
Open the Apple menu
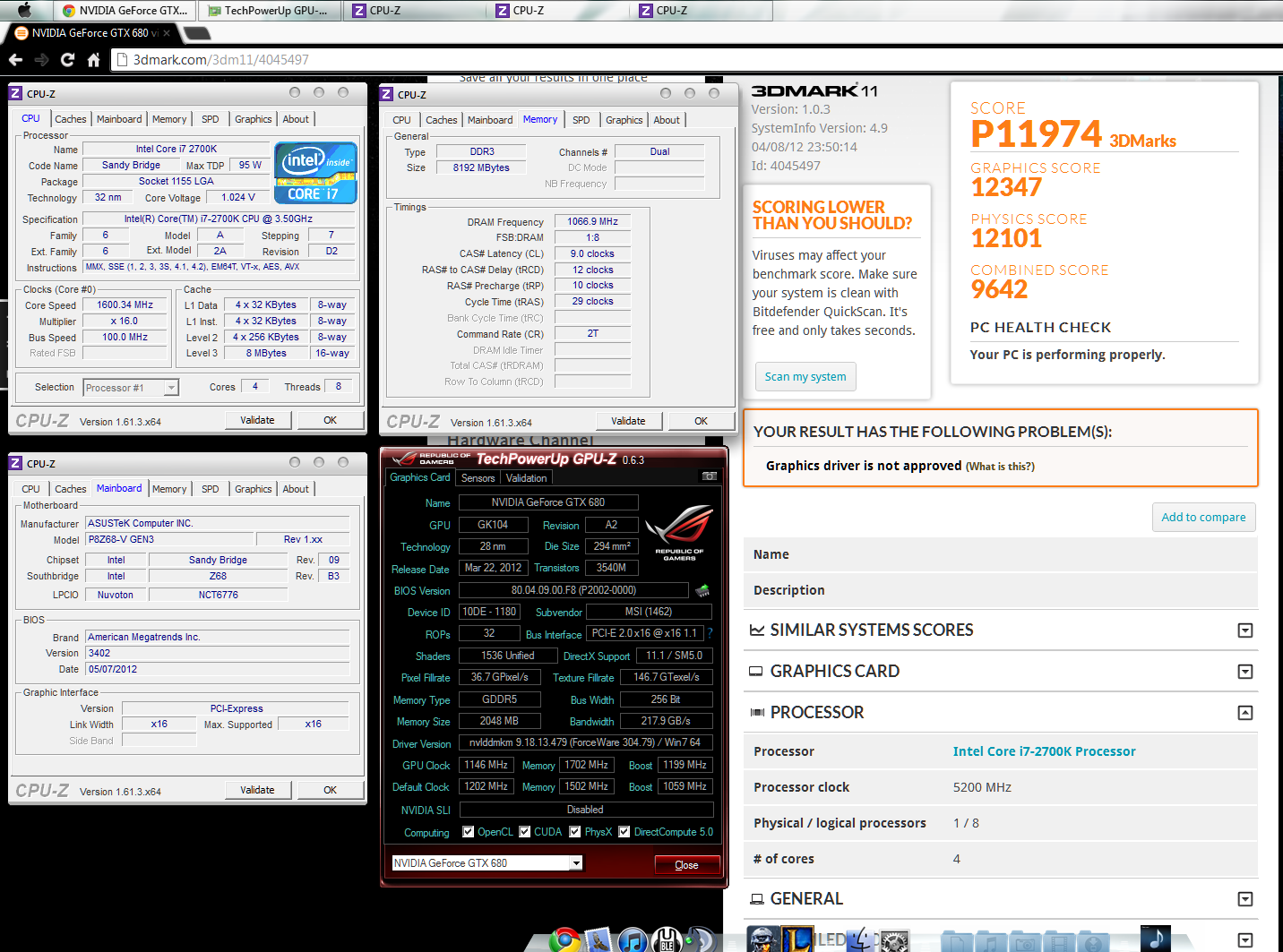(x=24, y=10)
